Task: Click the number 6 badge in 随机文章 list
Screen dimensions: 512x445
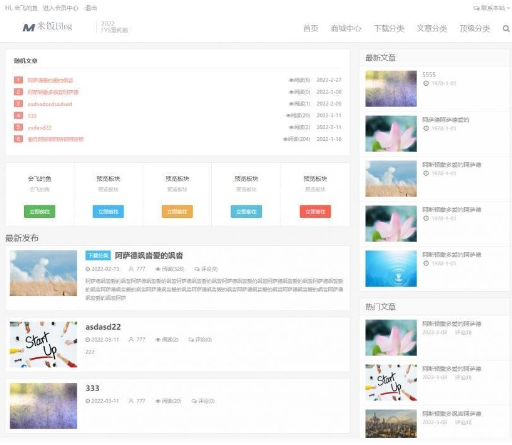Action: click(x=18, y=139)
